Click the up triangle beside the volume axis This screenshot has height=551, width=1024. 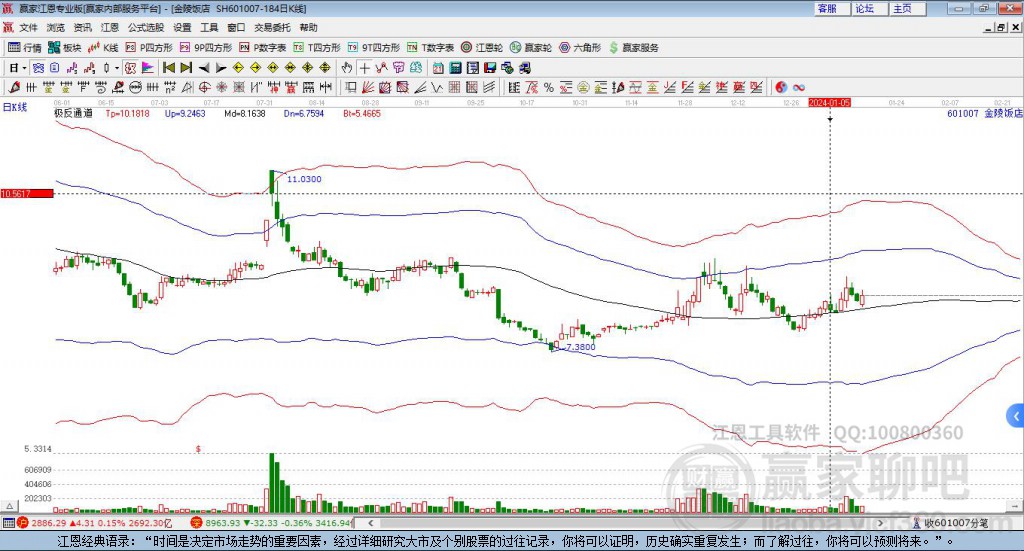[x=9, y=506]
